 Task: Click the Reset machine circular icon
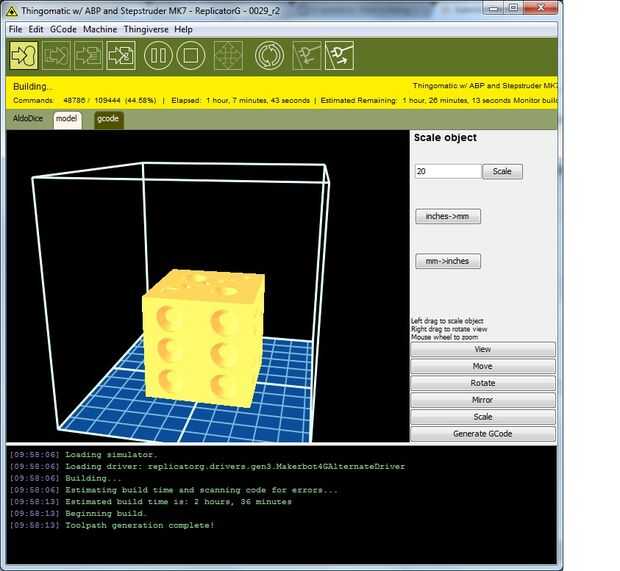(x=270, y=55)
